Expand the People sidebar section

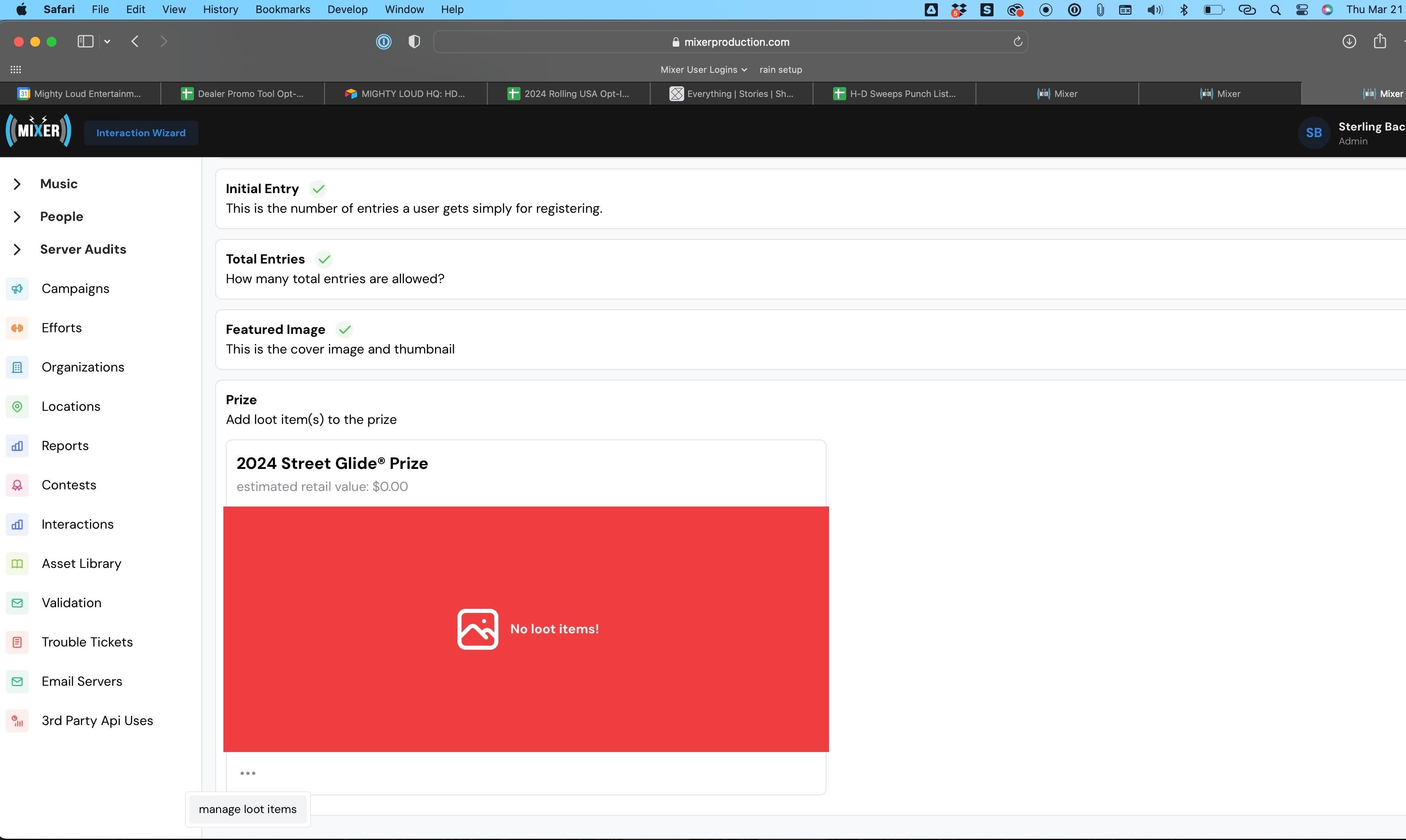tap(17, 217)
